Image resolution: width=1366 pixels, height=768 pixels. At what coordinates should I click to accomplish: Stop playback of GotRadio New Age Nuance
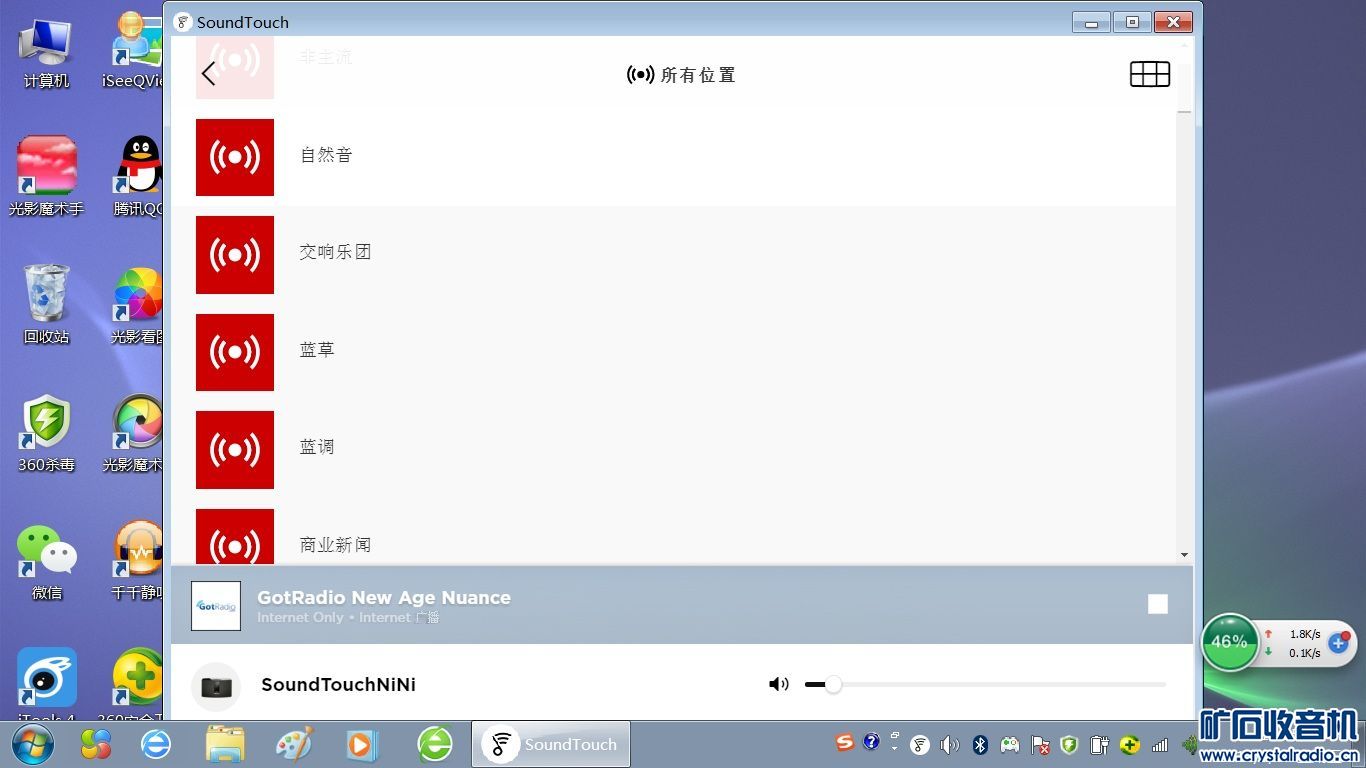click(1158, 604)
